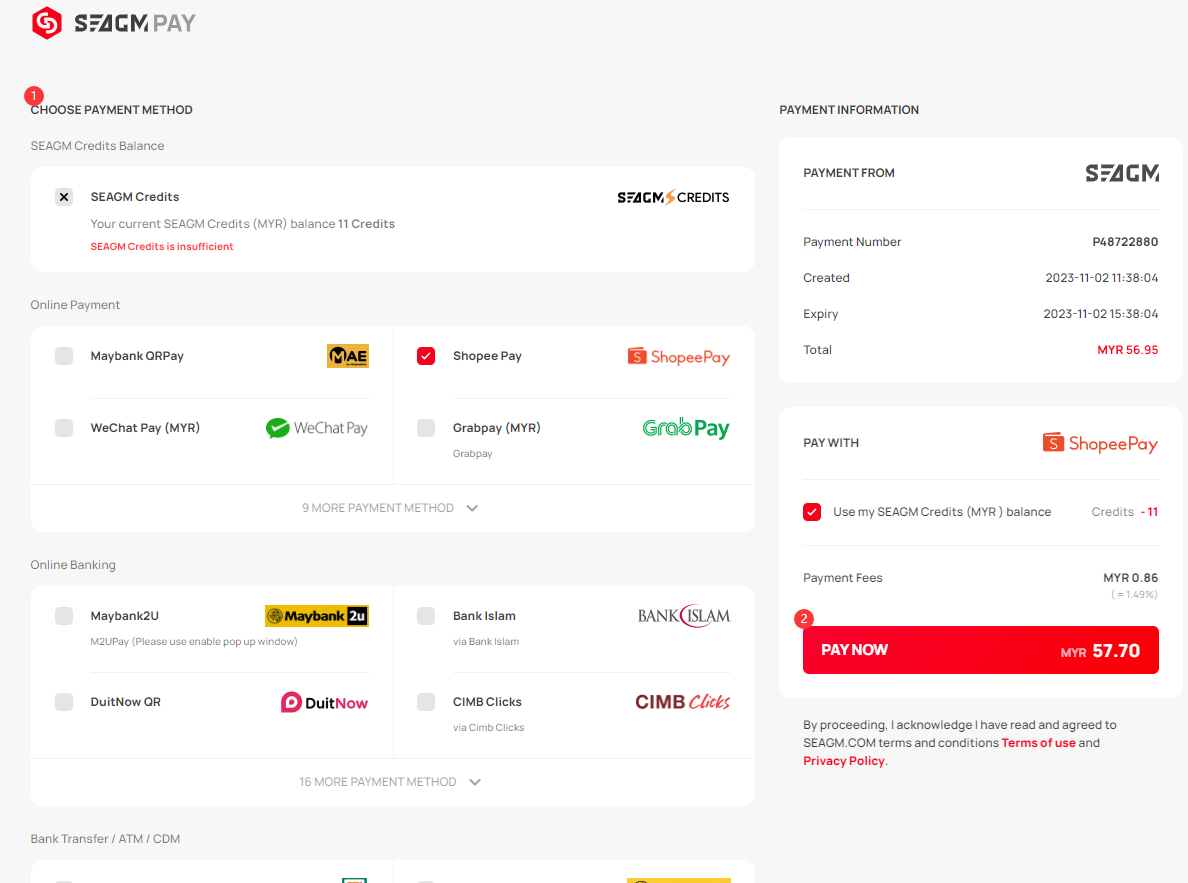Click the 11 Credits balance text
The height and width of the screenshot is (883, 1188).
pos(366,224)
